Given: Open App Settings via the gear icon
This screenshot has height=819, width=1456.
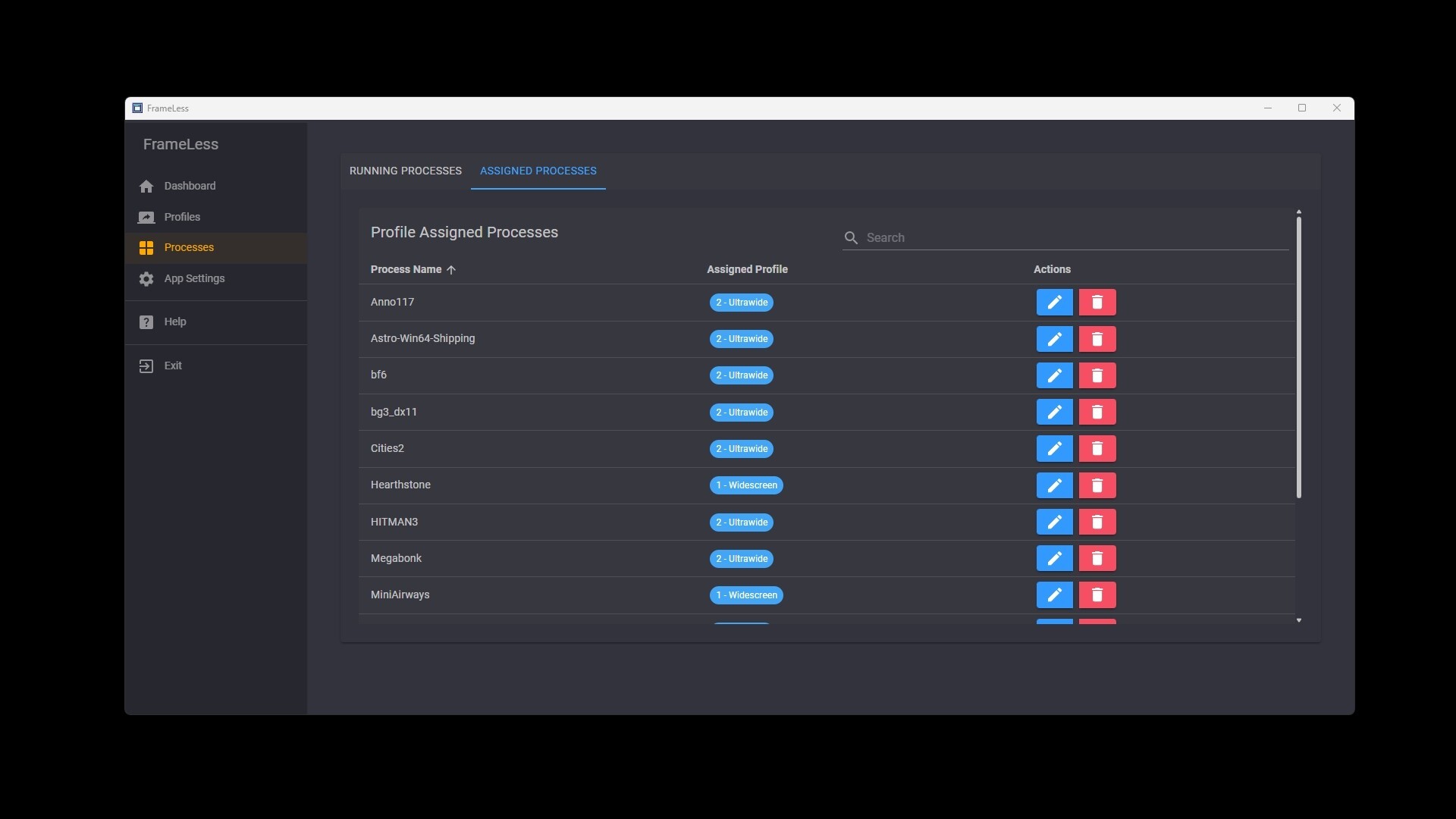Looking at the screenshot, I should tap(146, 279).
